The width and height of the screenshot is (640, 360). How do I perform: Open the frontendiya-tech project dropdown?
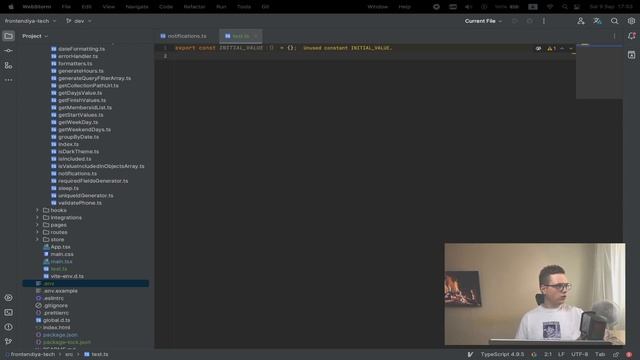click(31, 21)
